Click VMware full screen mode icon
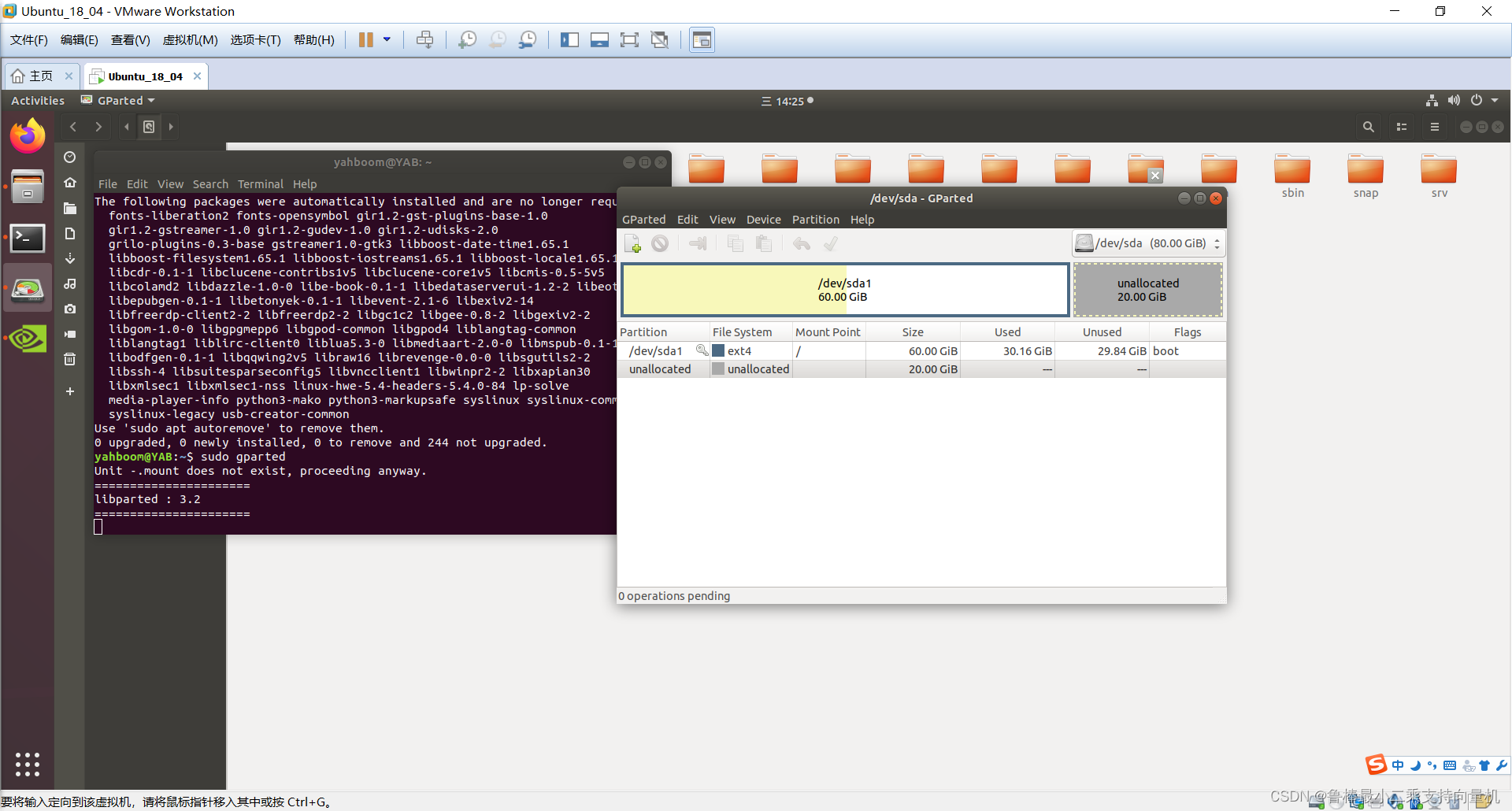Image resolution: width=1512 pixels, height=811 pixels. pyautogui.click(x=629, y=40)
